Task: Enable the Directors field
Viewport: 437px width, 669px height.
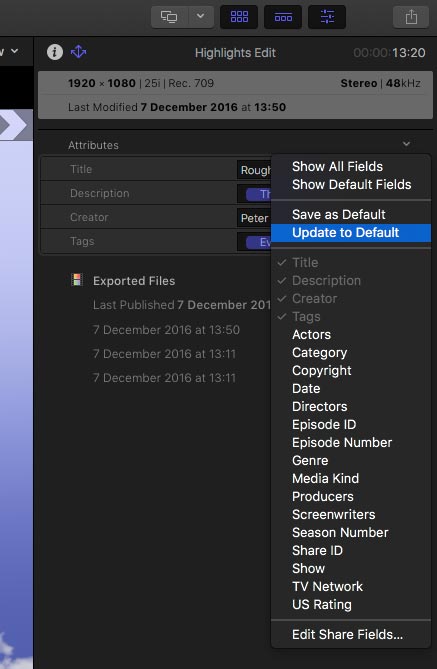Action: click(351, 406)
